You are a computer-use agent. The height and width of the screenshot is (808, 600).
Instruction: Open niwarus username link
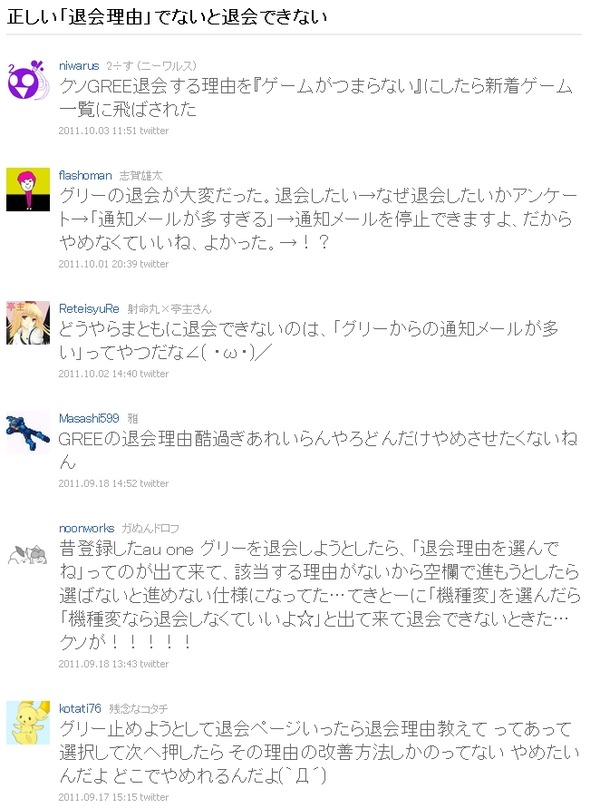[79, 66]
